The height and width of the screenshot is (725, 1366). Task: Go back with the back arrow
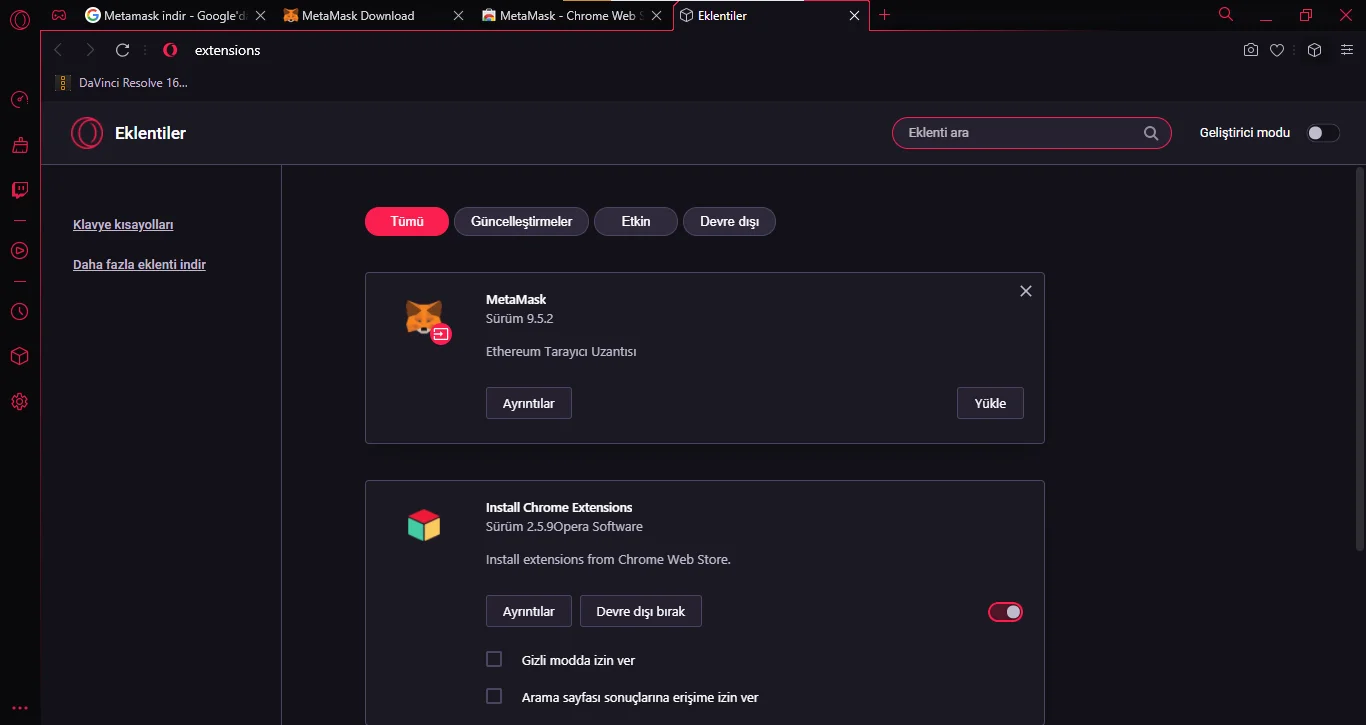58,50
